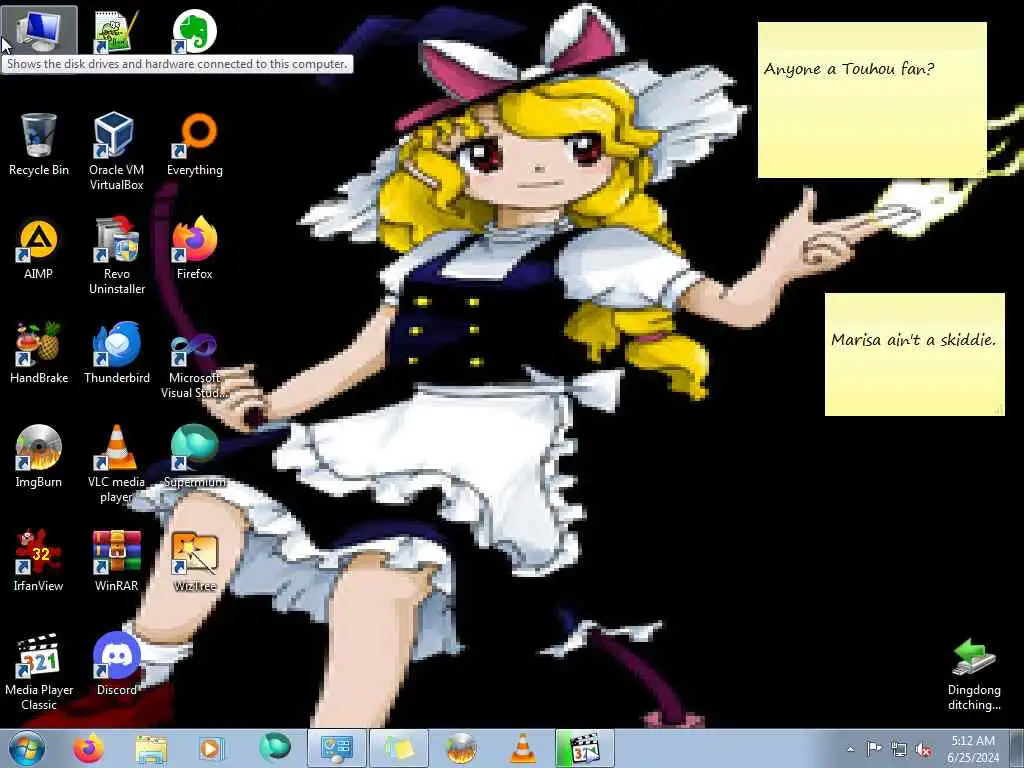The image size is (1024, 768).
Task: Select the IrfanView desktop shortcut
Action: [x=39, y=560]
